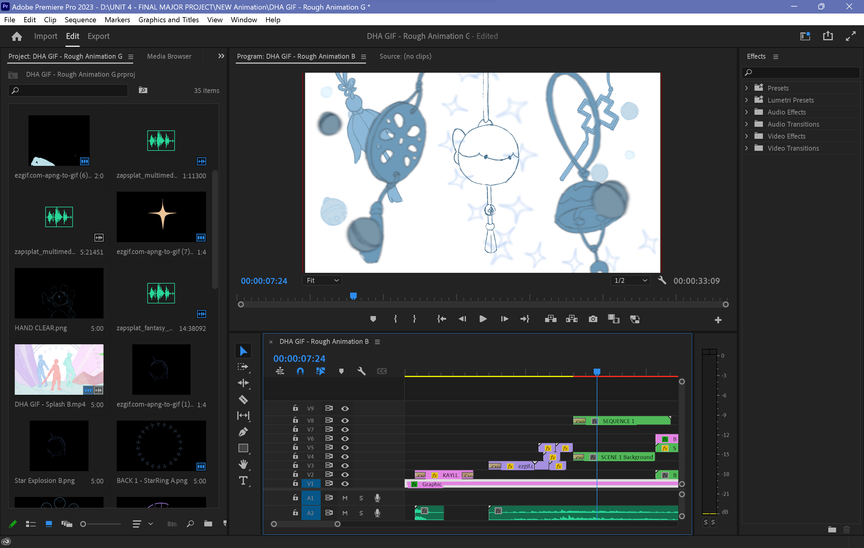The height and width of the screenshot is (548, 864).
Task: Expand Video Transitions folder
Action: click(x=747, y=148)
